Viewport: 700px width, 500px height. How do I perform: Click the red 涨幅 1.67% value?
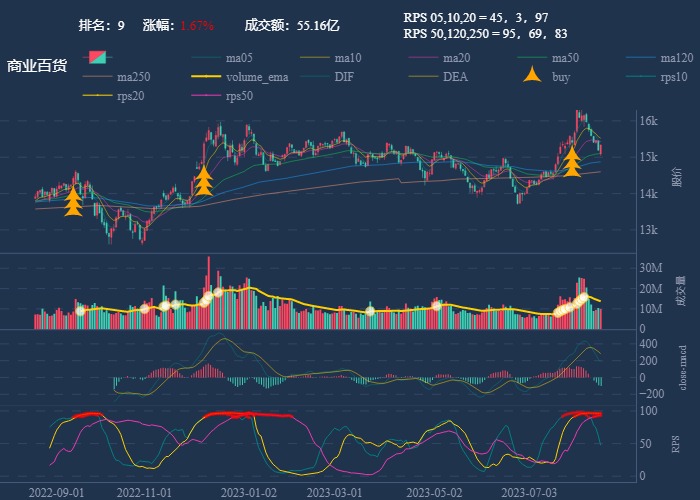(x=197, y=24)
